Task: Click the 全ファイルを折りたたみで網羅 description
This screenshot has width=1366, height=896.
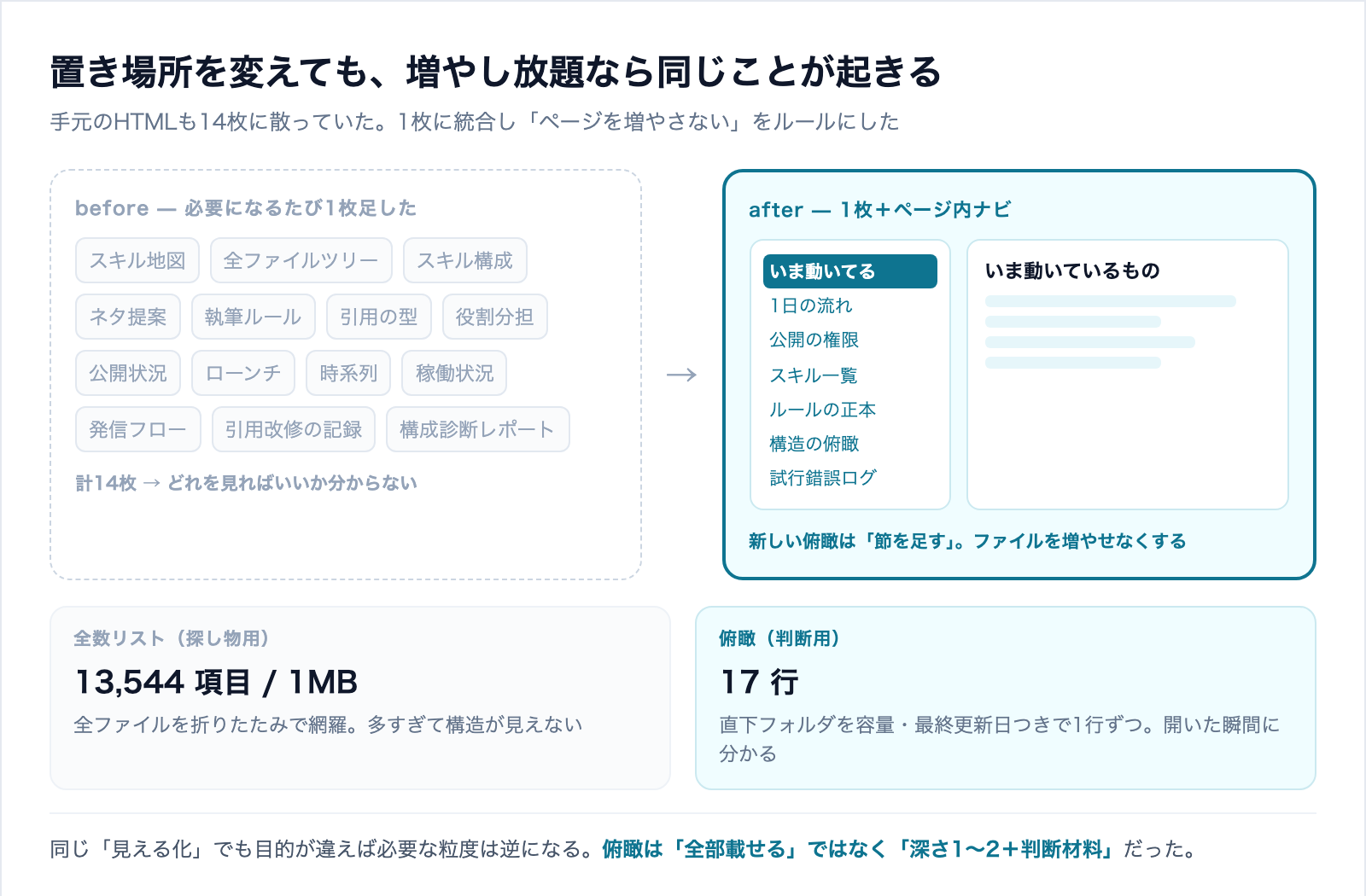Action: [328, 724]
